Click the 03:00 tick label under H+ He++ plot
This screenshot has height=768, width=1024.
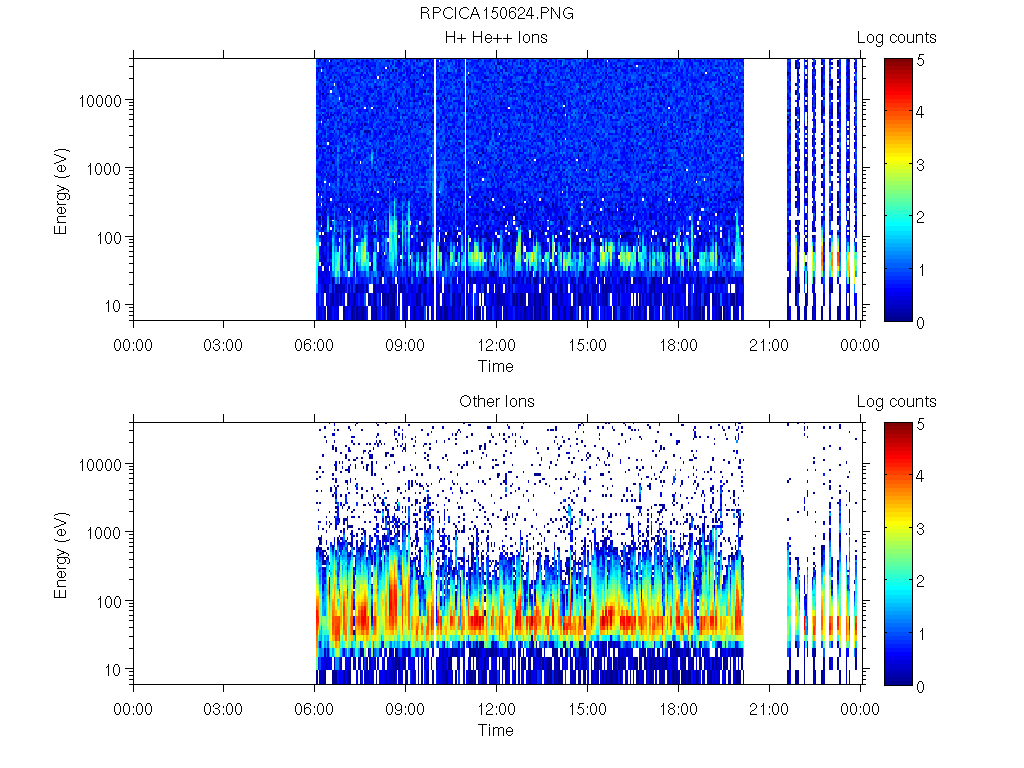click(223, 345)
